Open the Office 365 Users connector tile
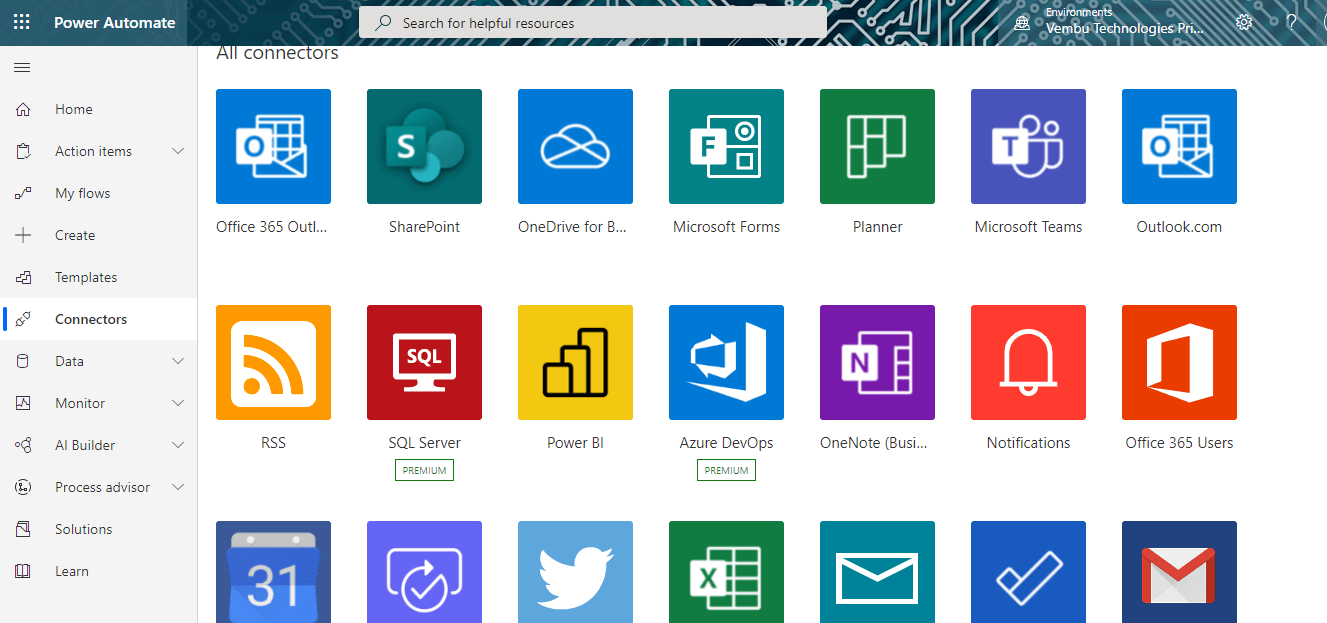Viewport: 1327px width, 623px height. [x=1179, y=362]
